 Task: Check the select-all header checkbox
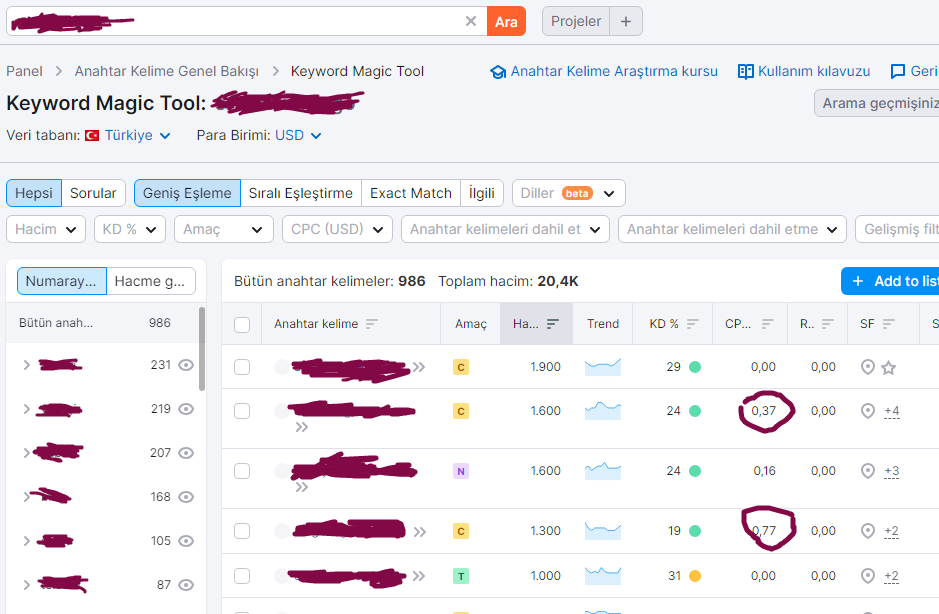click(x=242, y=325)
